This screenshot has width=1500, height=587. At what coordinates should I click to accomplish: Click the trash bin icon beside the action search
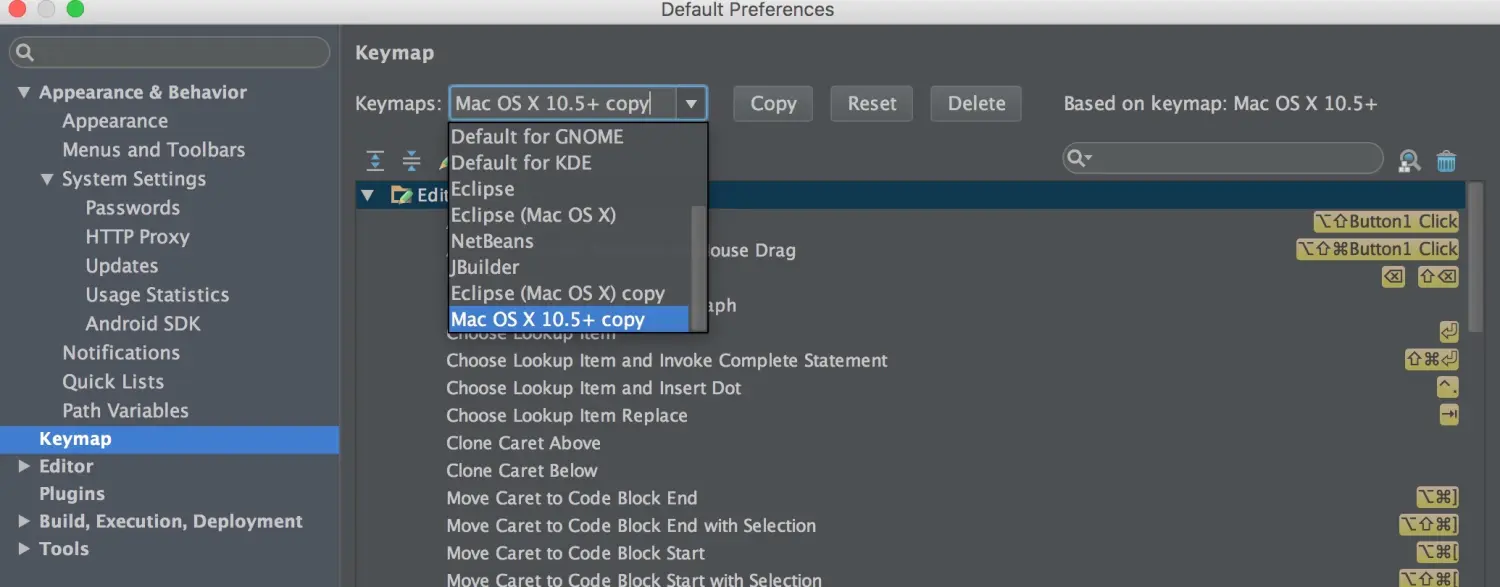coord(1446,160)
